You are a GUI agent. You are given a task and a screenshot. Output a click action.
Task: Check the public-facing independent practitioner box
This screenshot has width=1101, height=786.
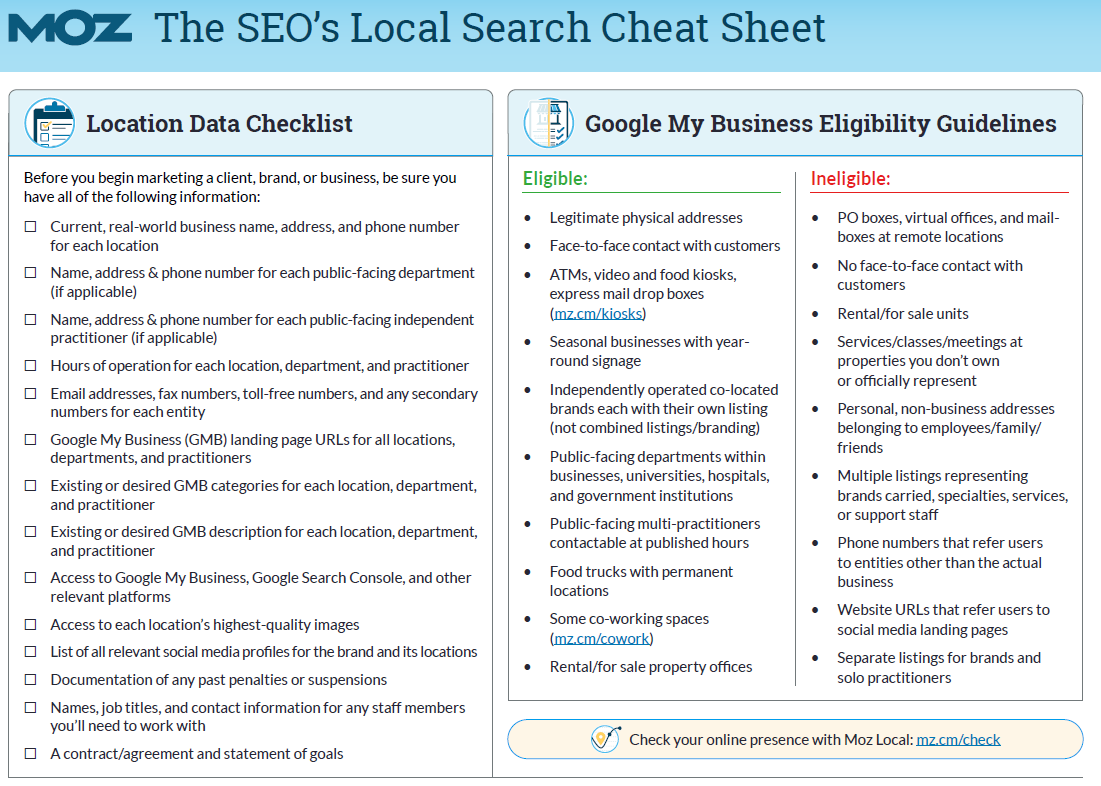(31, 320)
